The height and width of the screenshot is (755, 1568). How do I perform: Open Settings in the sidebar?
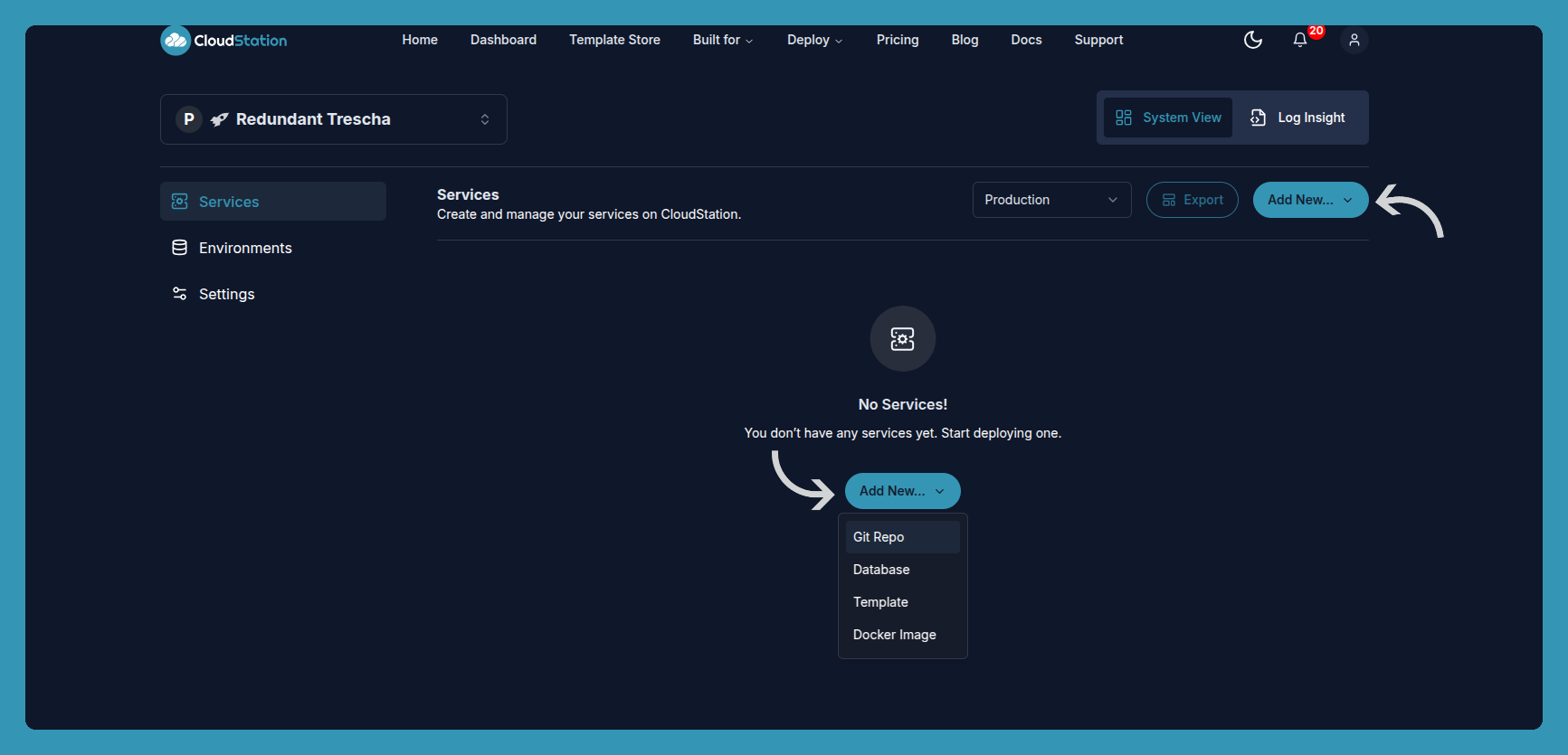tap(273, 294)
